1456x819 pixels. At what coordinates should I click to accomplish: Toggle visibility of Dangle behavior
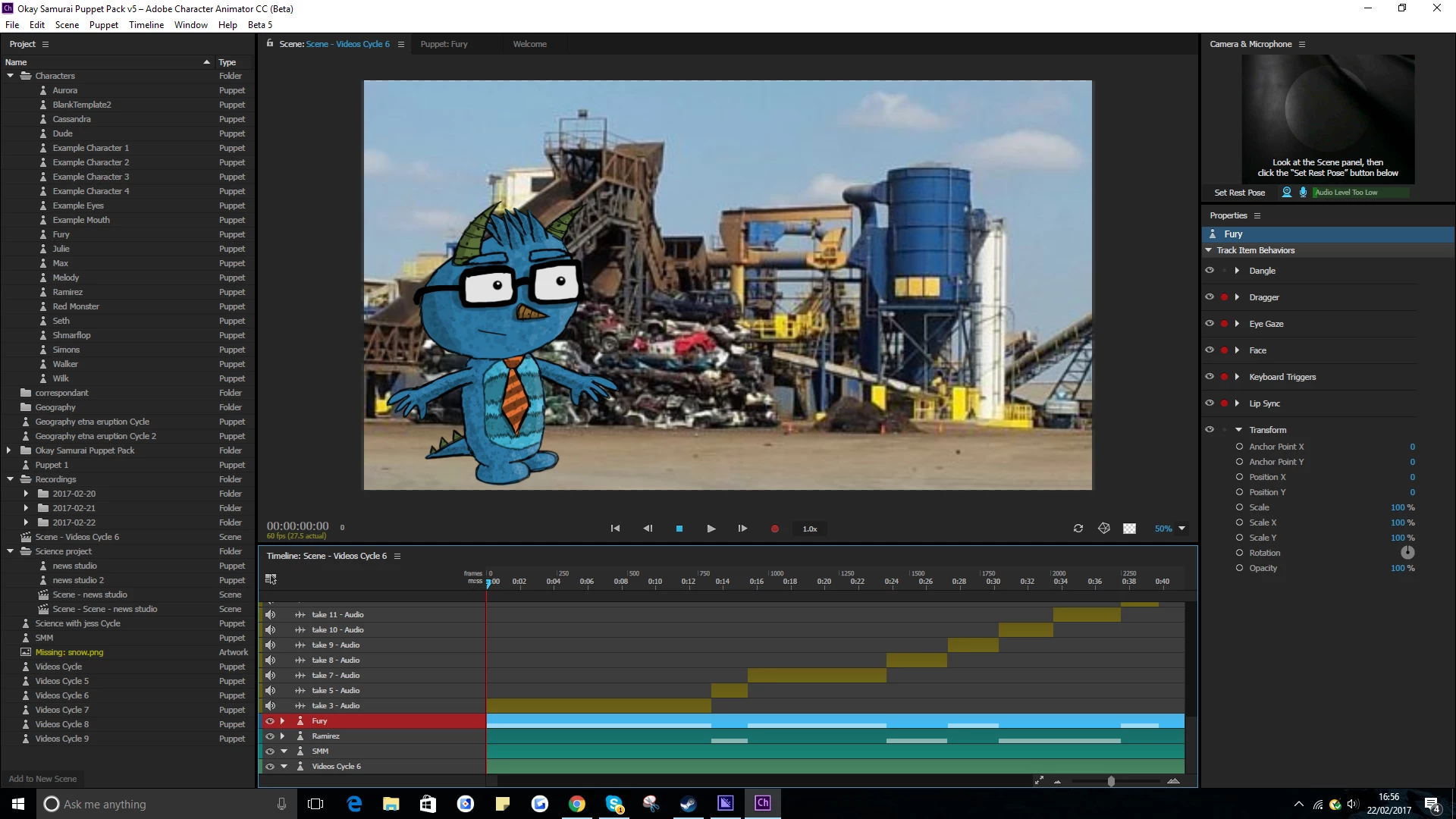click(x=1209, y=270)
